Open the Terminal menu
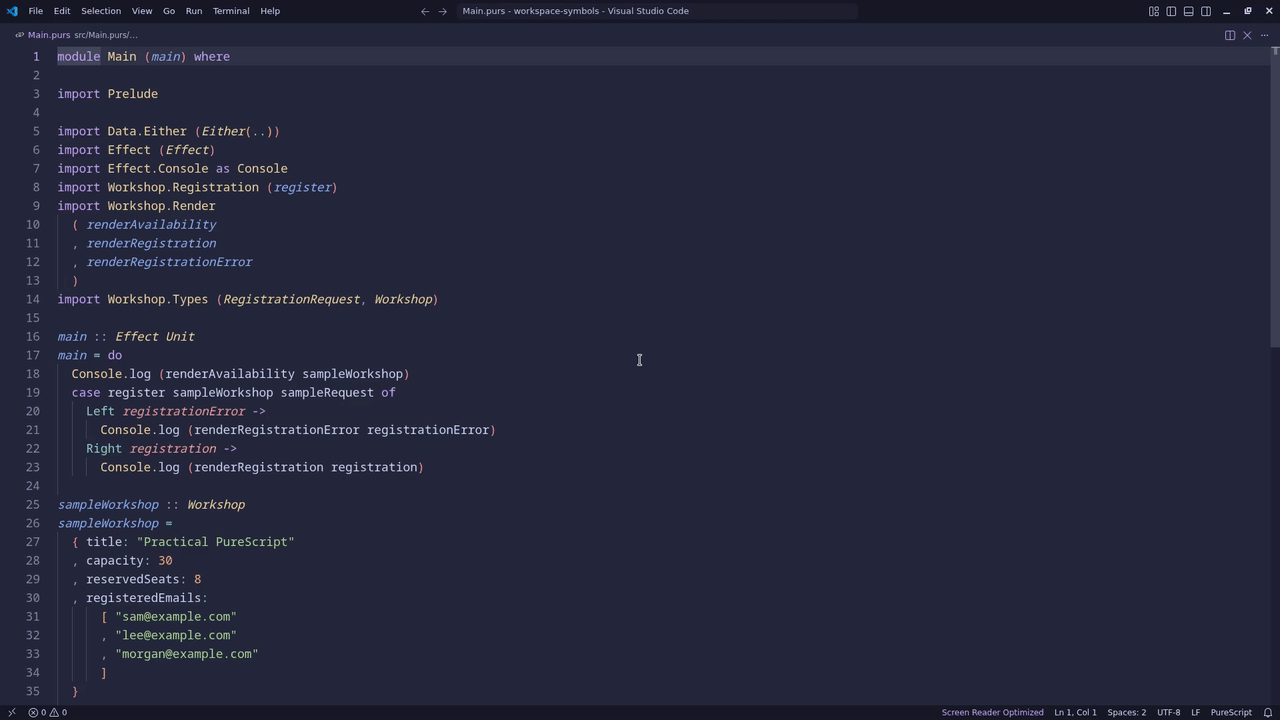Screen dimensions: 1280x720 (231, 11)
